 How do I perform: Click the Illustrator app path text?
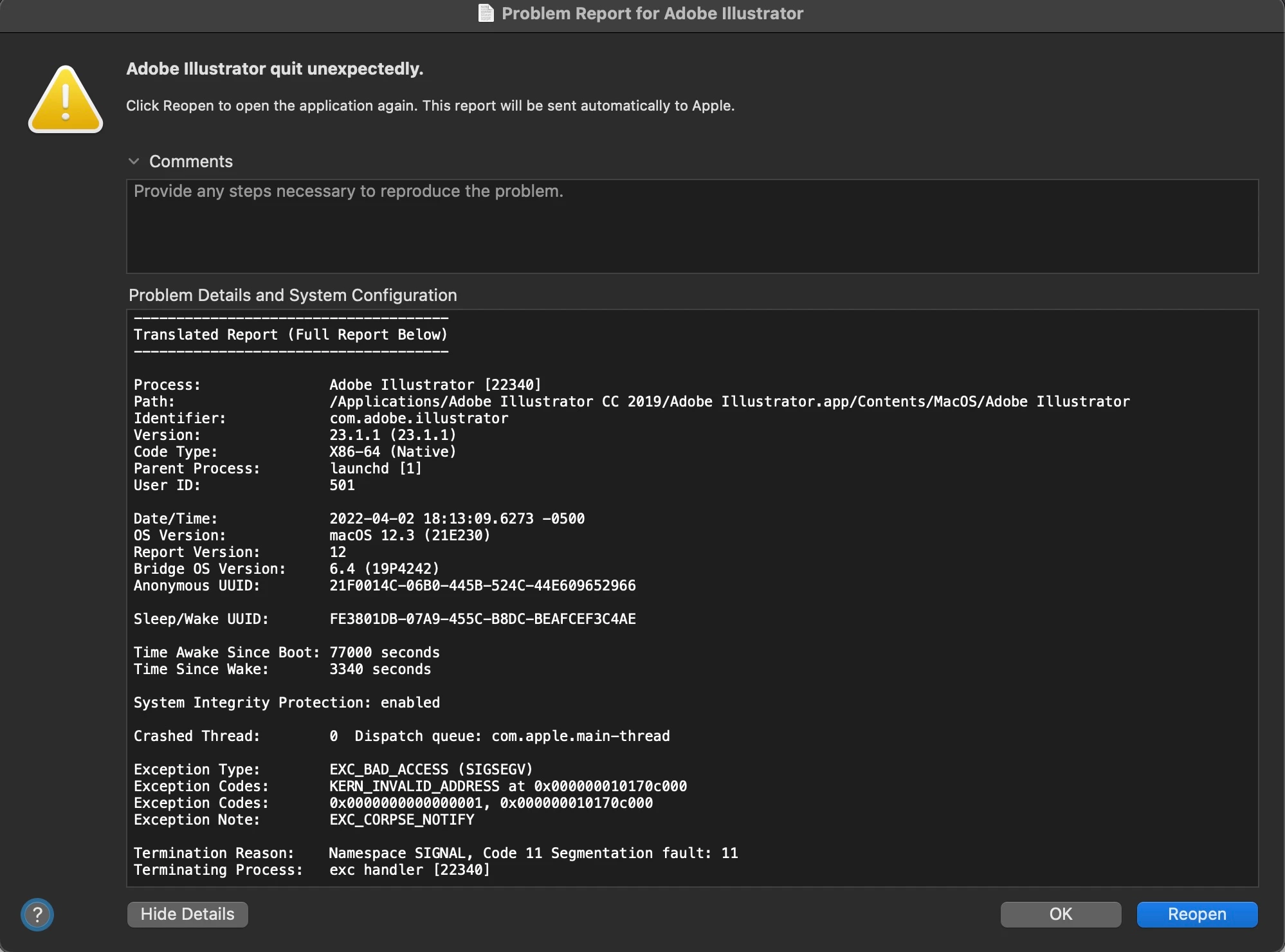(x=729, y=401)
